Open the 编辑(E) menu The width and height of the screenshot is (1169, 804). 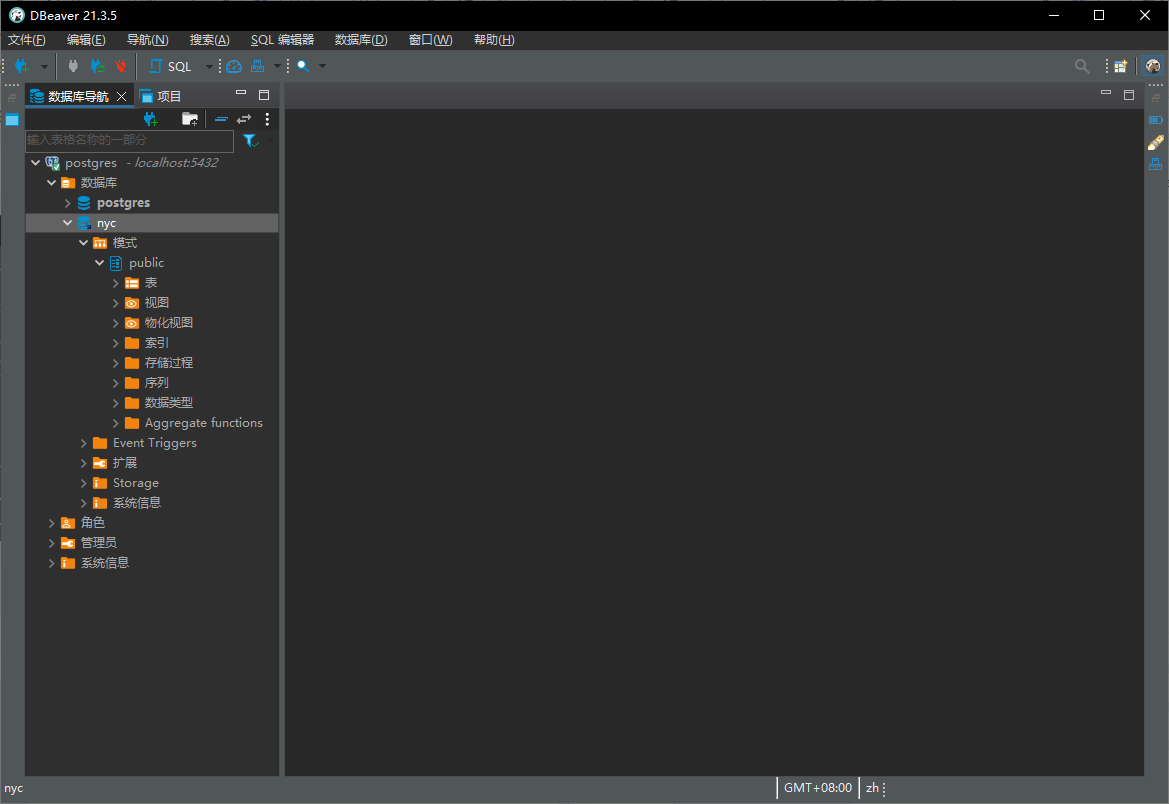(x=86, y=40)
